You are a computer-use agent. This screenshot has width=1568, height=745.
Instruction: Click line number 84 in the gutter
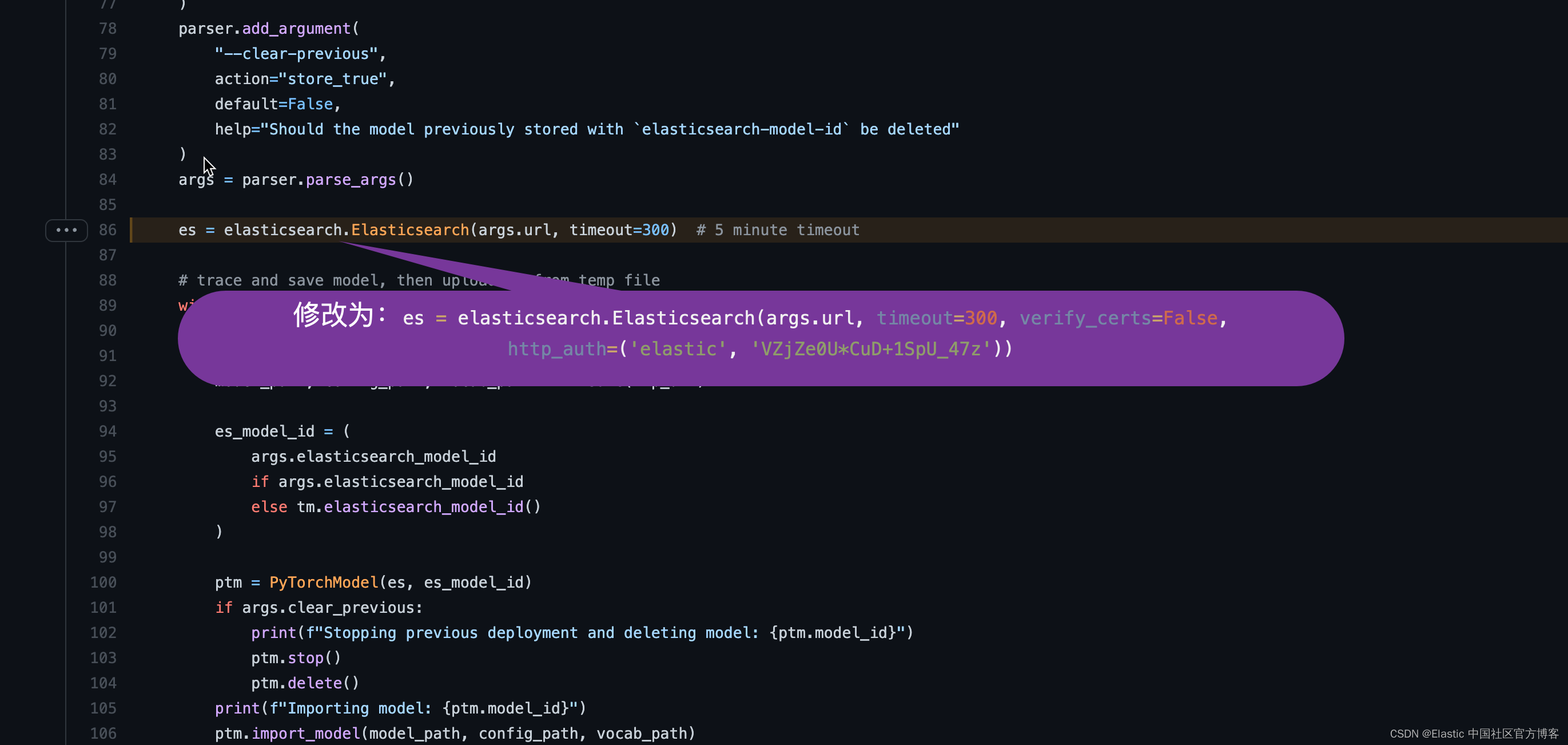(x=108, y=180)
